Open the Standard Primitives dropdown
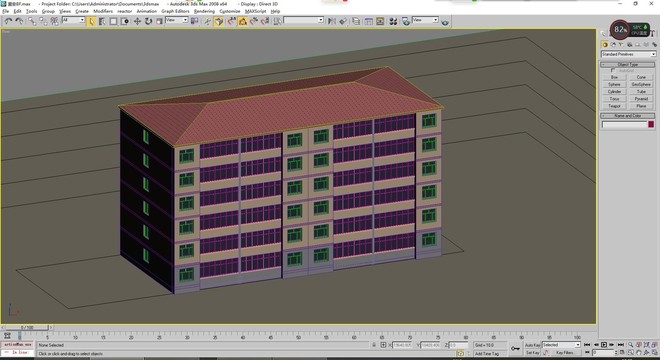This screenshot has height=360, width=660. [628, 54]
